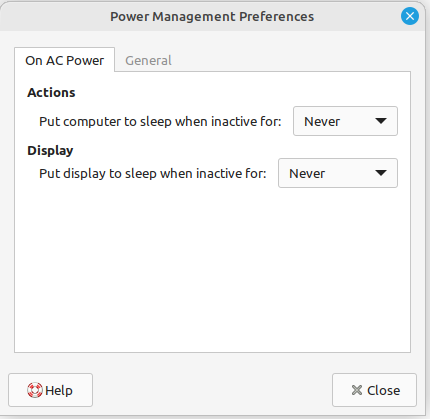Image resolution: width=430 pixels, height=419 pixels.
Task: Open the Help button
Action: click(50, 390)
